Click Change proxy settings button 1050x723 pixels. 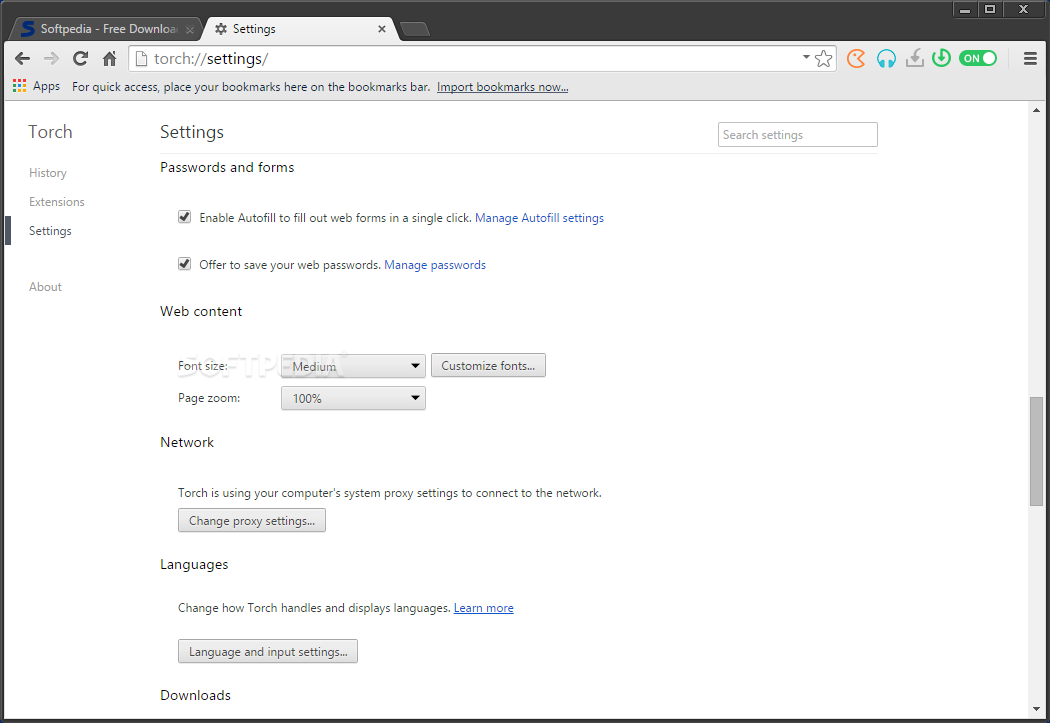(252, 520)
